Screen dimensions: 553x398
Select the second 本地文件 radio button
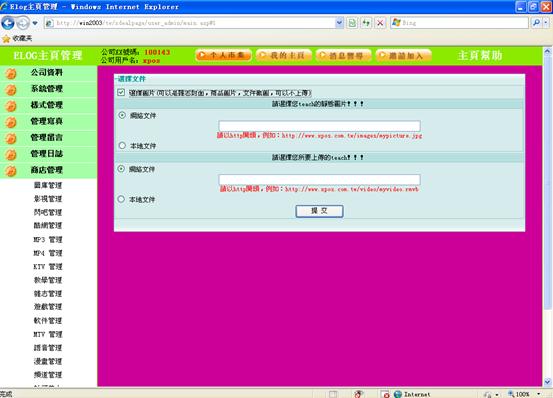point(121,199)
